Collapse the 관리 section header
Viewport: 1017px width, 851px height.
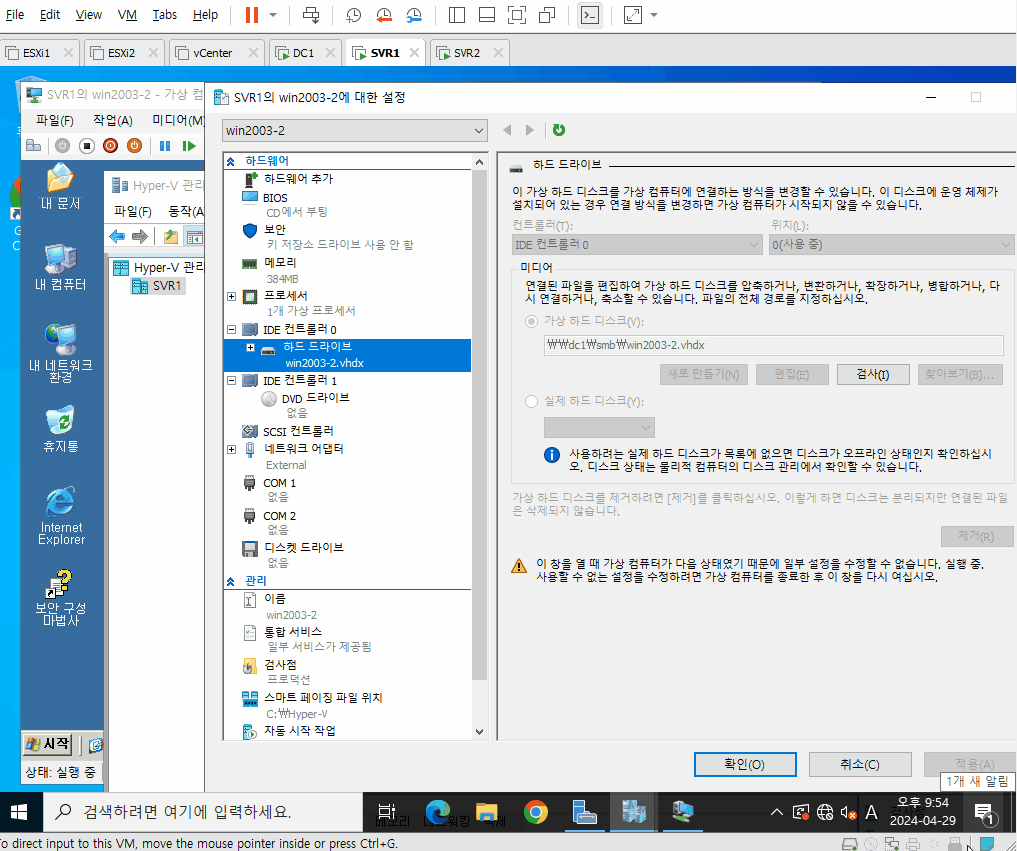point(230,581)
